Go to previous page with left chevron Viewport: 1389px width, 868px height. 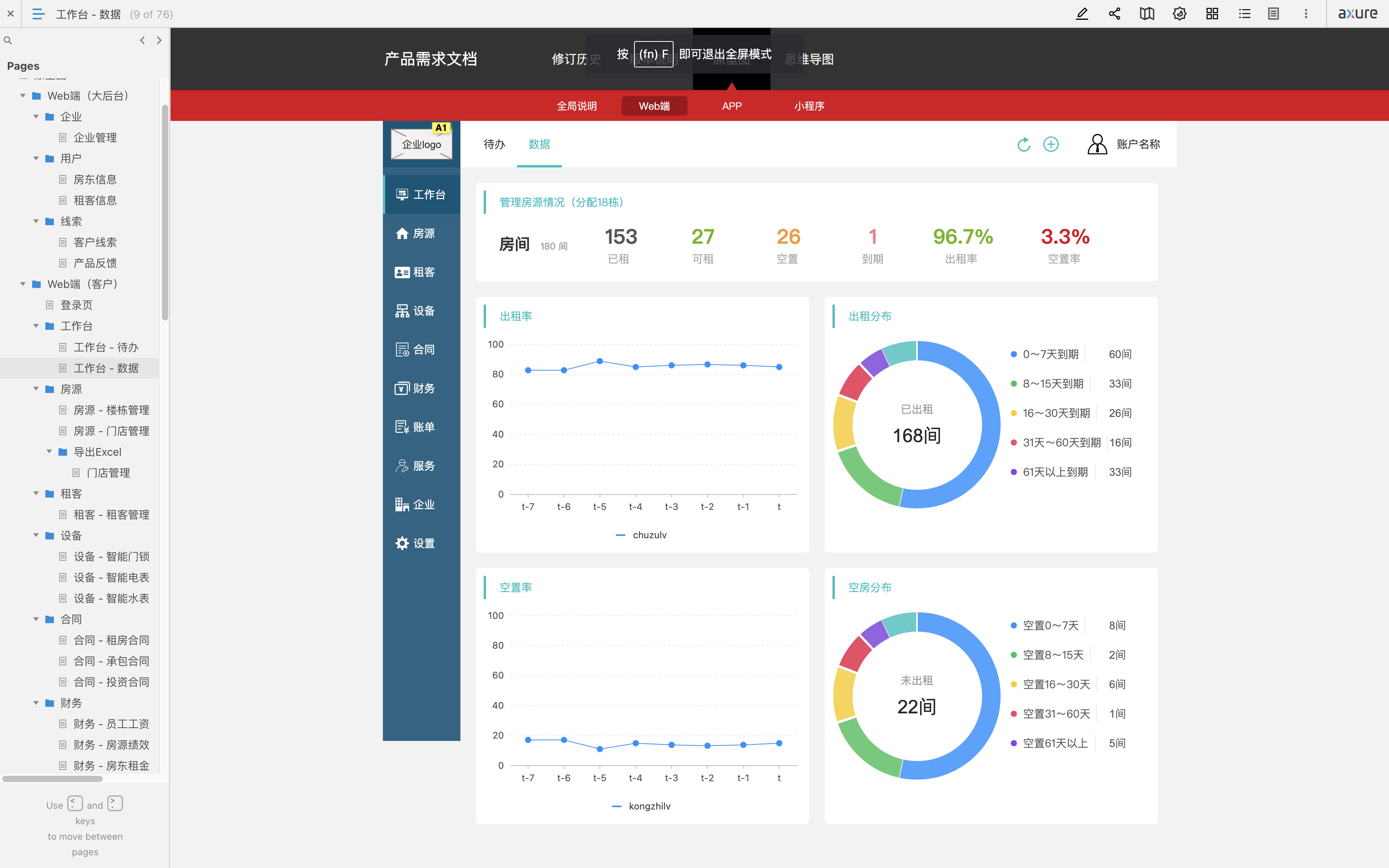click(142, 40)
